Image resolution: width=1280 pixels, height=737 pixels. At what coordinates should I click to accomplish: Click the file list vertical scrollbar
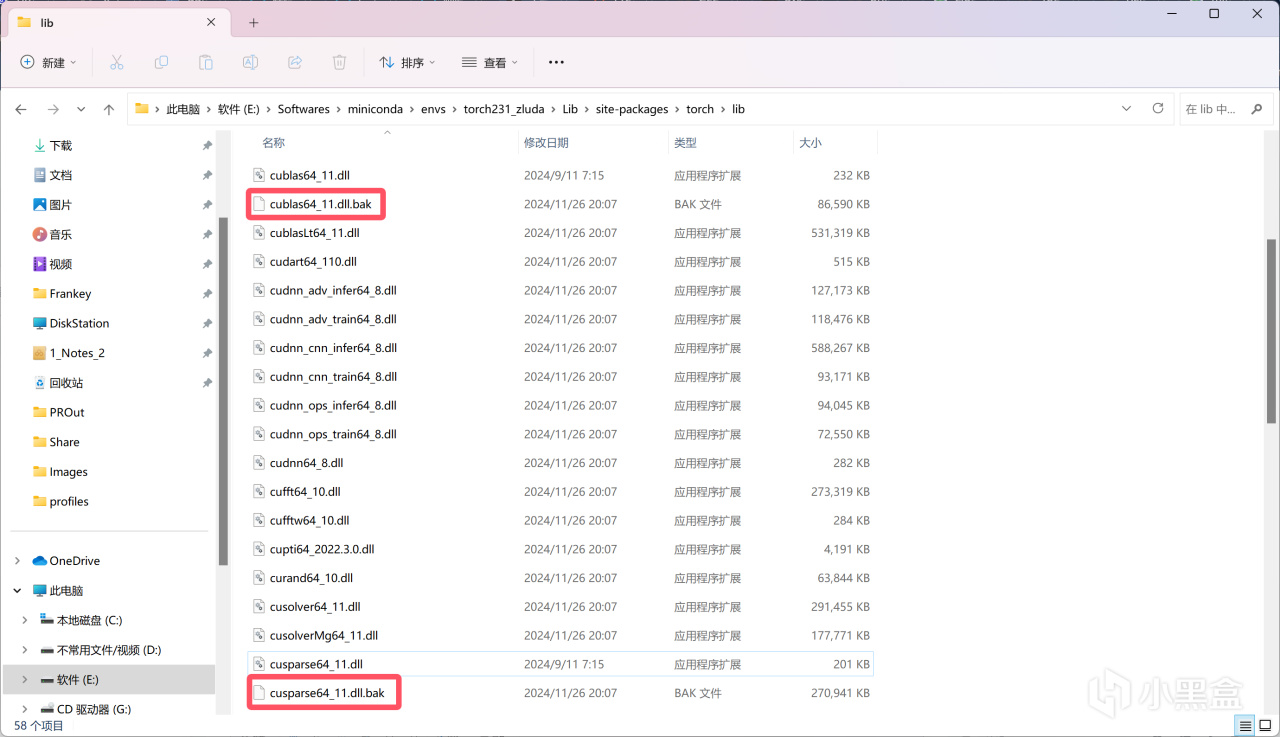click(1272, 330)
